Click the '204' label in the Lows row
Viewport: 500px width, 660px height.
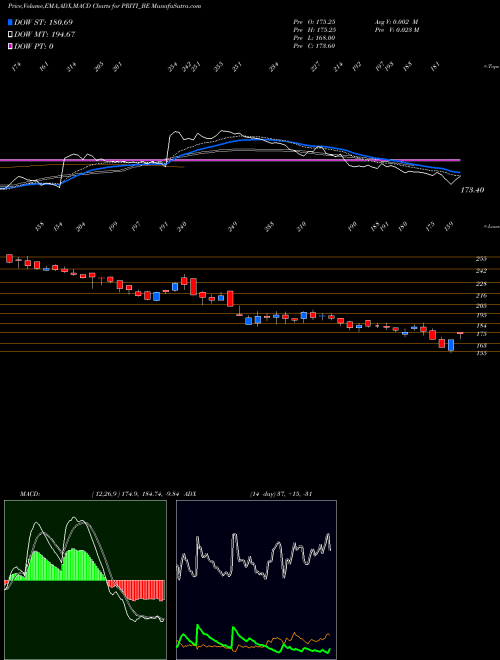[x=80, y=227]
